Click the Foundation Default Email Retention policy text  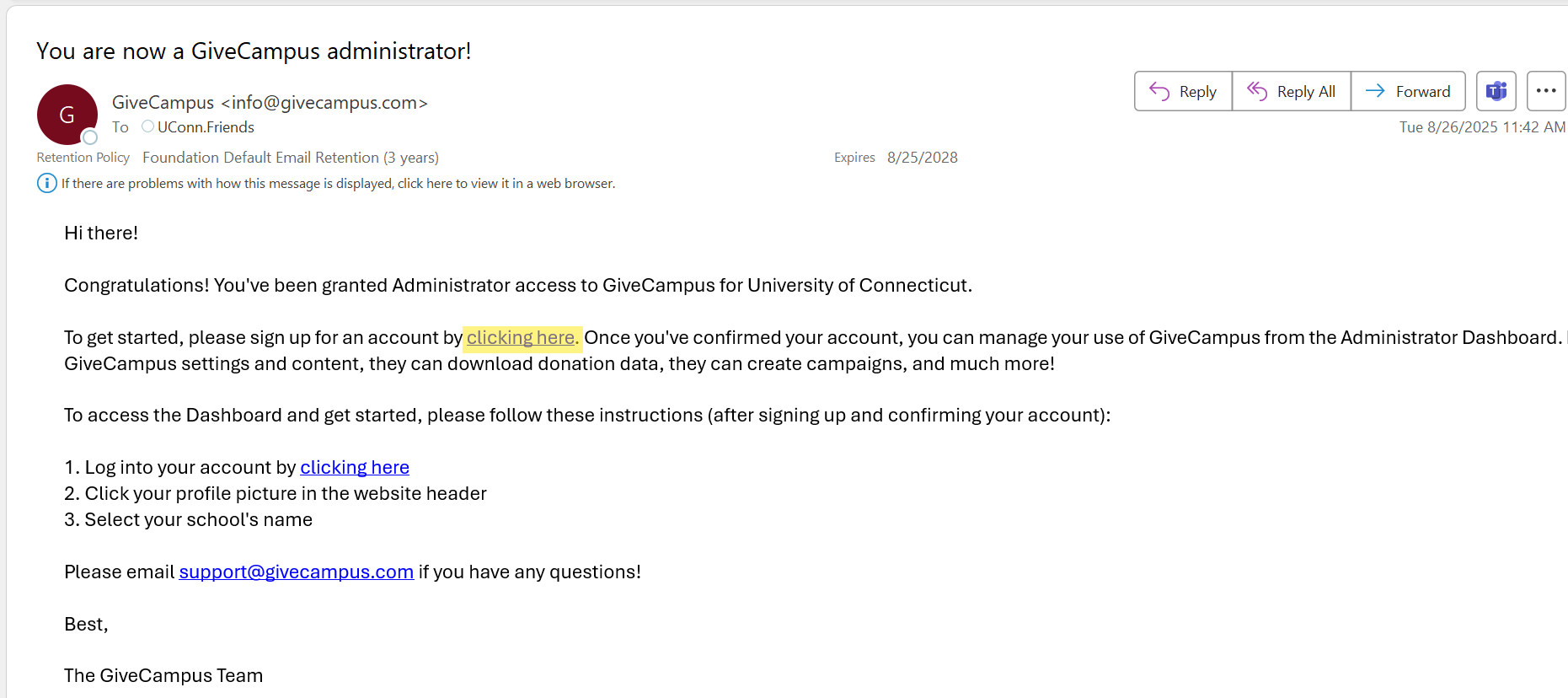click(290, 158)
